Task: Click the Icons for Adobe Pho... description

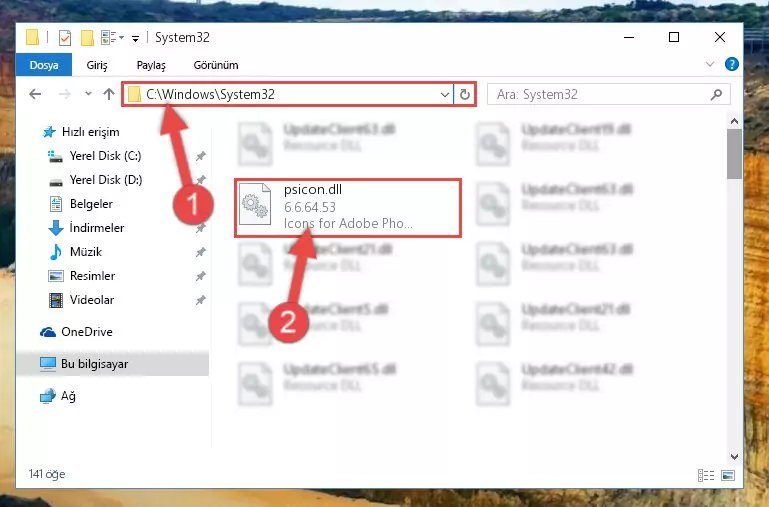Action: click(348, 224)
